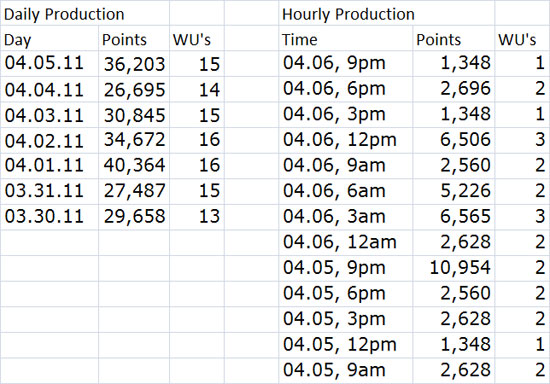Select the 04.05.11 date cell
Image resolution: width=550 pixels, height=384 pixels.
pyautogui.click(x=50, y=64)
